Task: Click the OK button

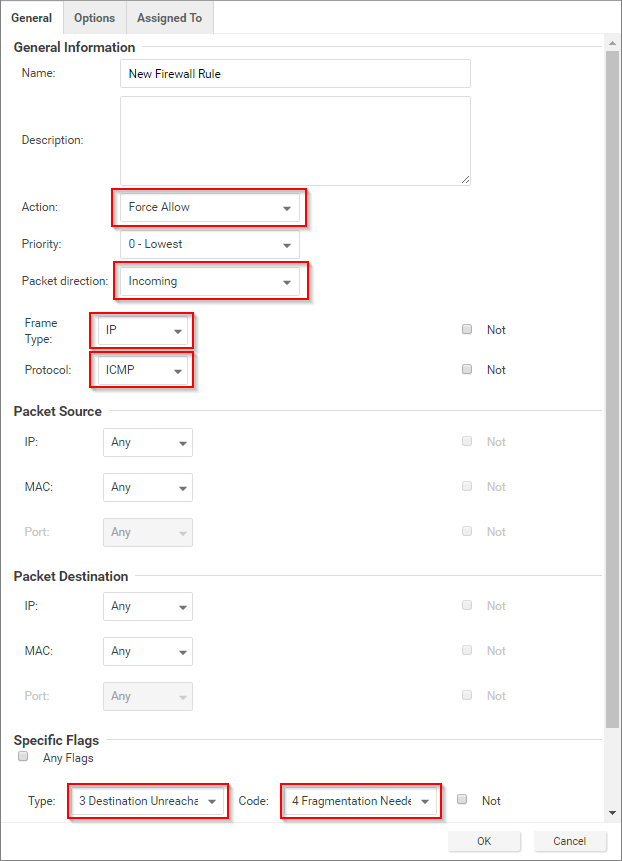Action: click(x=484, y=841)
